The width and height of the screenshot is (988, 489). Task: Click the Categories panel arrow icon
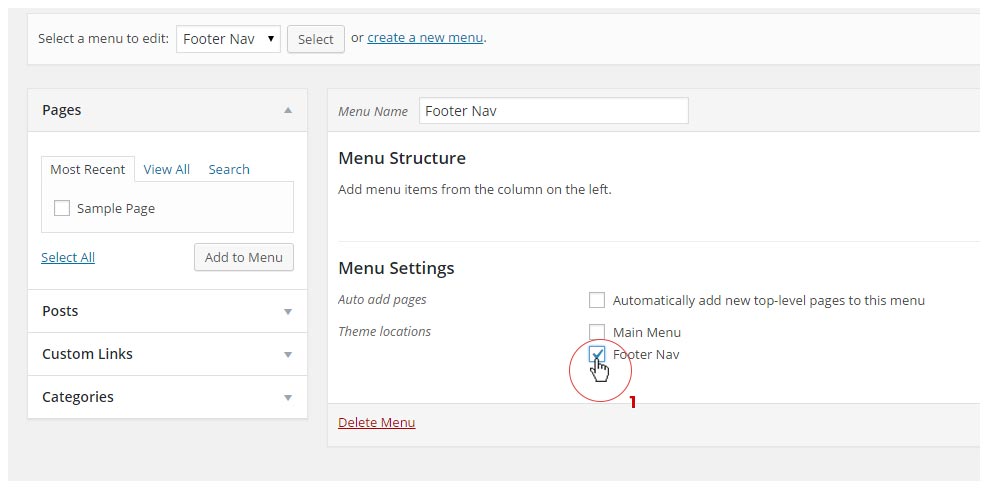click(x=288, y=398)
